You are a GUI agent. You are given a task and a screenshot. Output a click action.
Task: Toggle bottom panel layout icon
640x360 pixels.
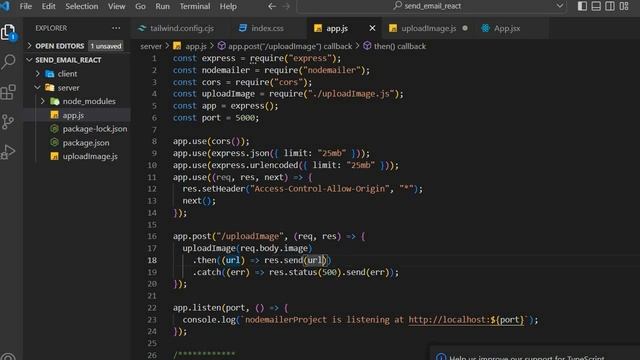pyautogui.click(x=596, y=6)
